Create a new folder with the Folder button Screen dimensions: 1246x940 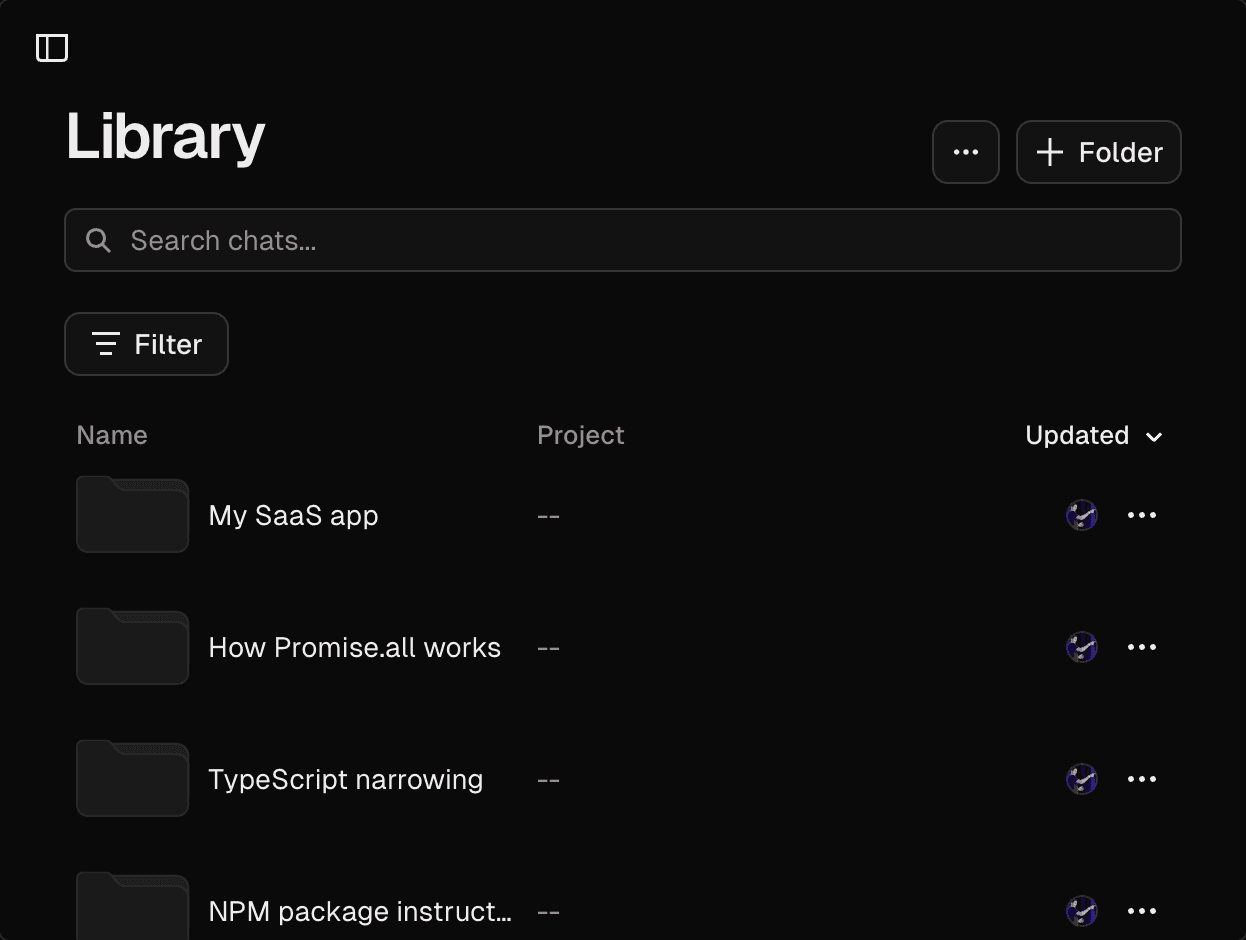click(1098, 152)
